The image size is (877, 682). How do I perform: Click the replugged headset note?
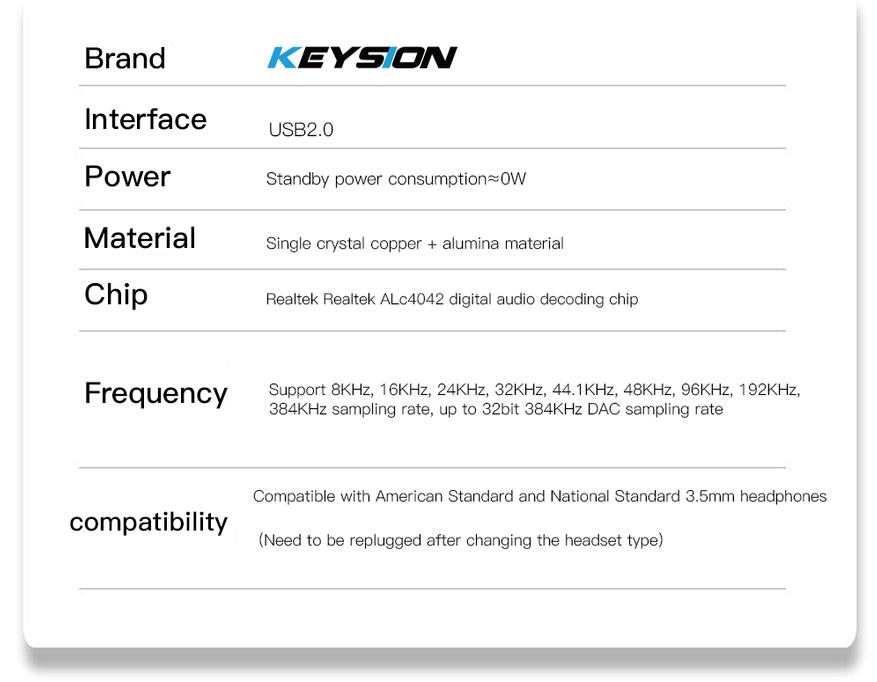461,540
